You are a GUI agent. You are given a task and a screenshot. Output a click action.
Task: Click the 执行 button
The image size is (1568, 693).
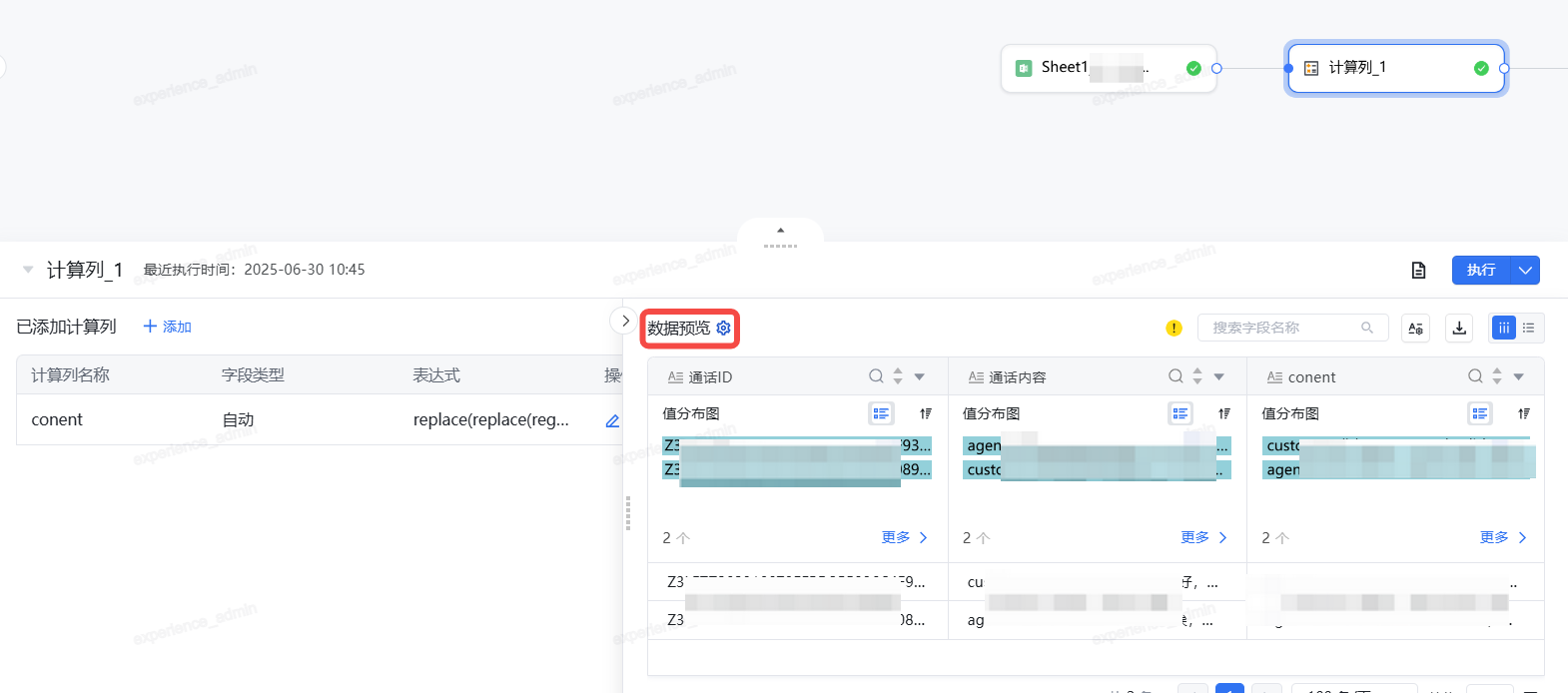(x=1481, y=270)
